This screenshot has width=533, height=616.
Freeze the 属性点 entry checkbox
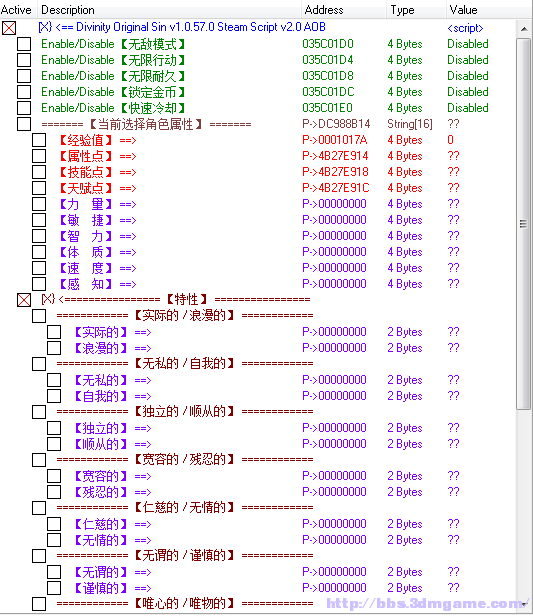39,156
